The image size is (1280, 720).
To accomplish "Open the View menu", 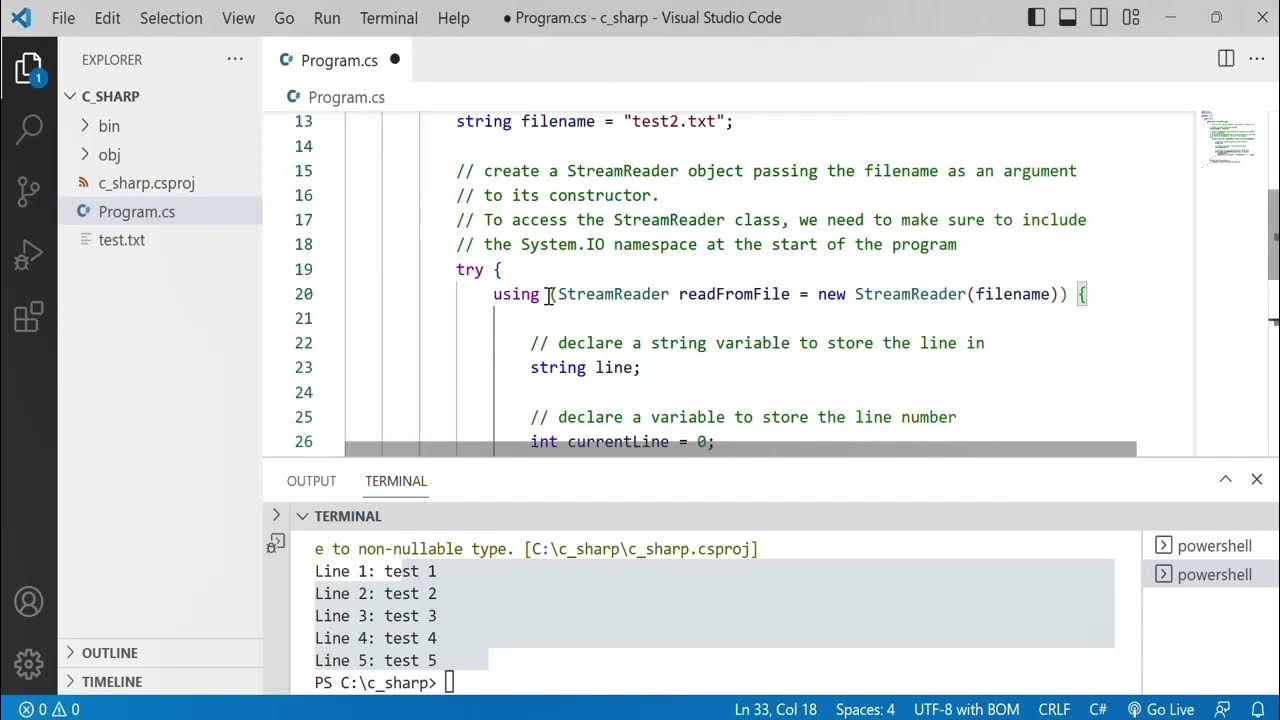I will tap(238, 17).
